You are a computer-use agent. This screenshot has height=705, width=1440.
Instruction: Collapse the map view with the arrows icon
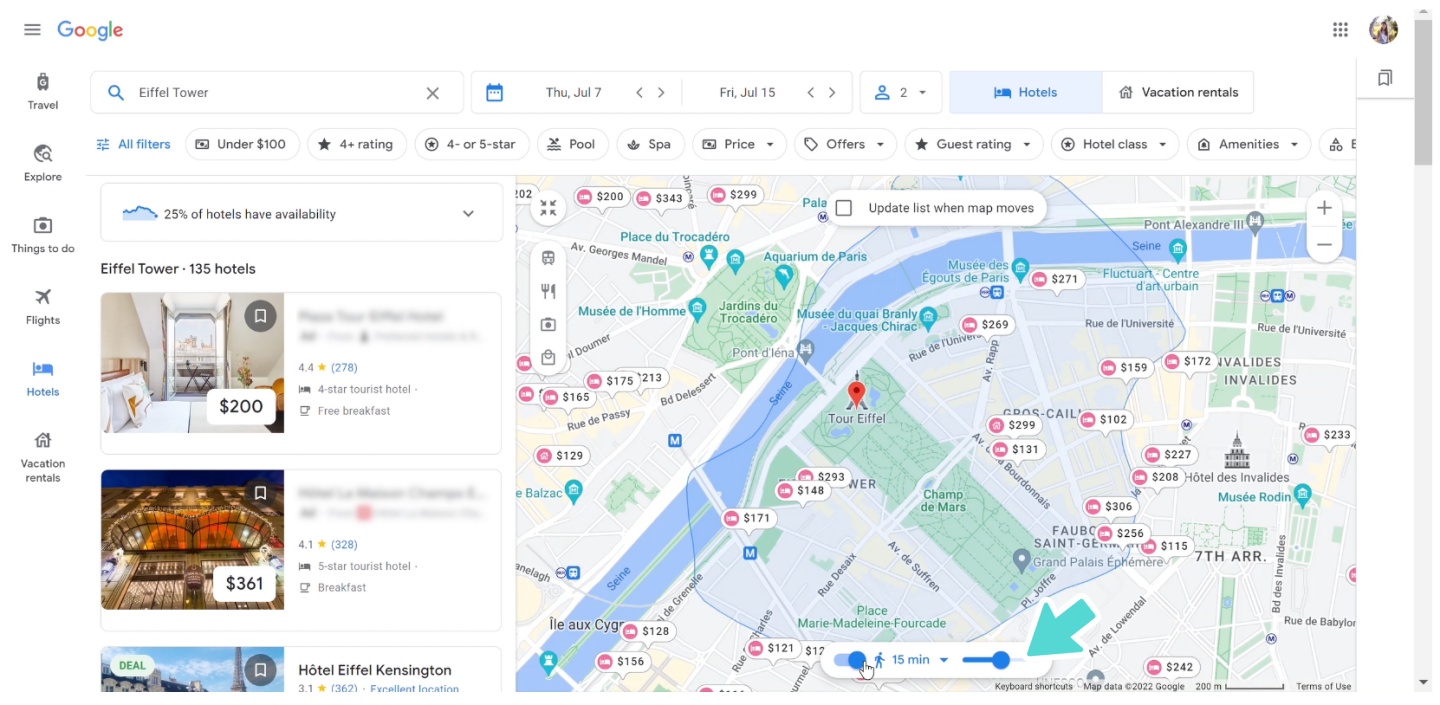pos(548,208)
